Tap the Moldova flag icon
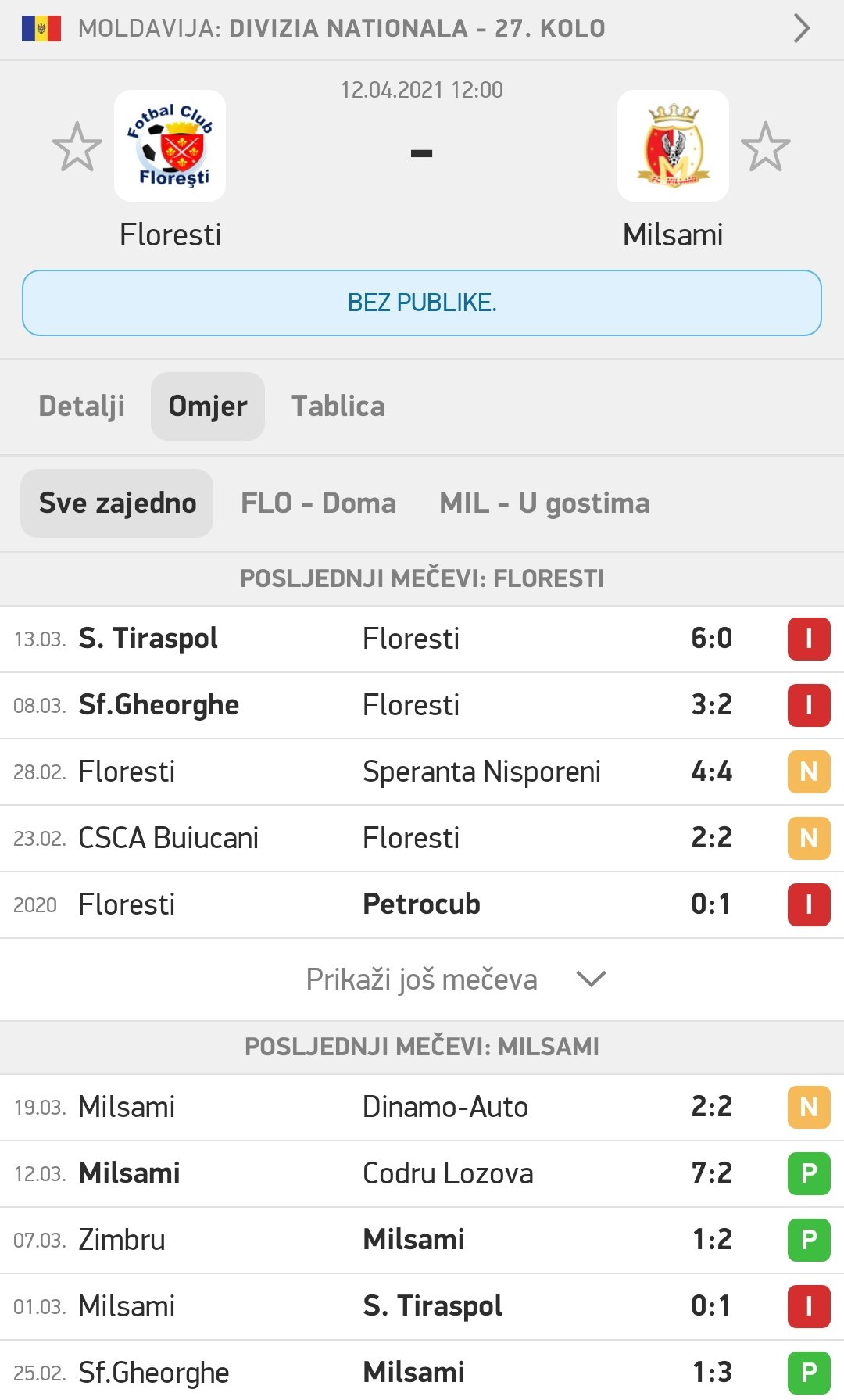The width and height of the screenshot is (844, 1400). (x=41, y=29)
